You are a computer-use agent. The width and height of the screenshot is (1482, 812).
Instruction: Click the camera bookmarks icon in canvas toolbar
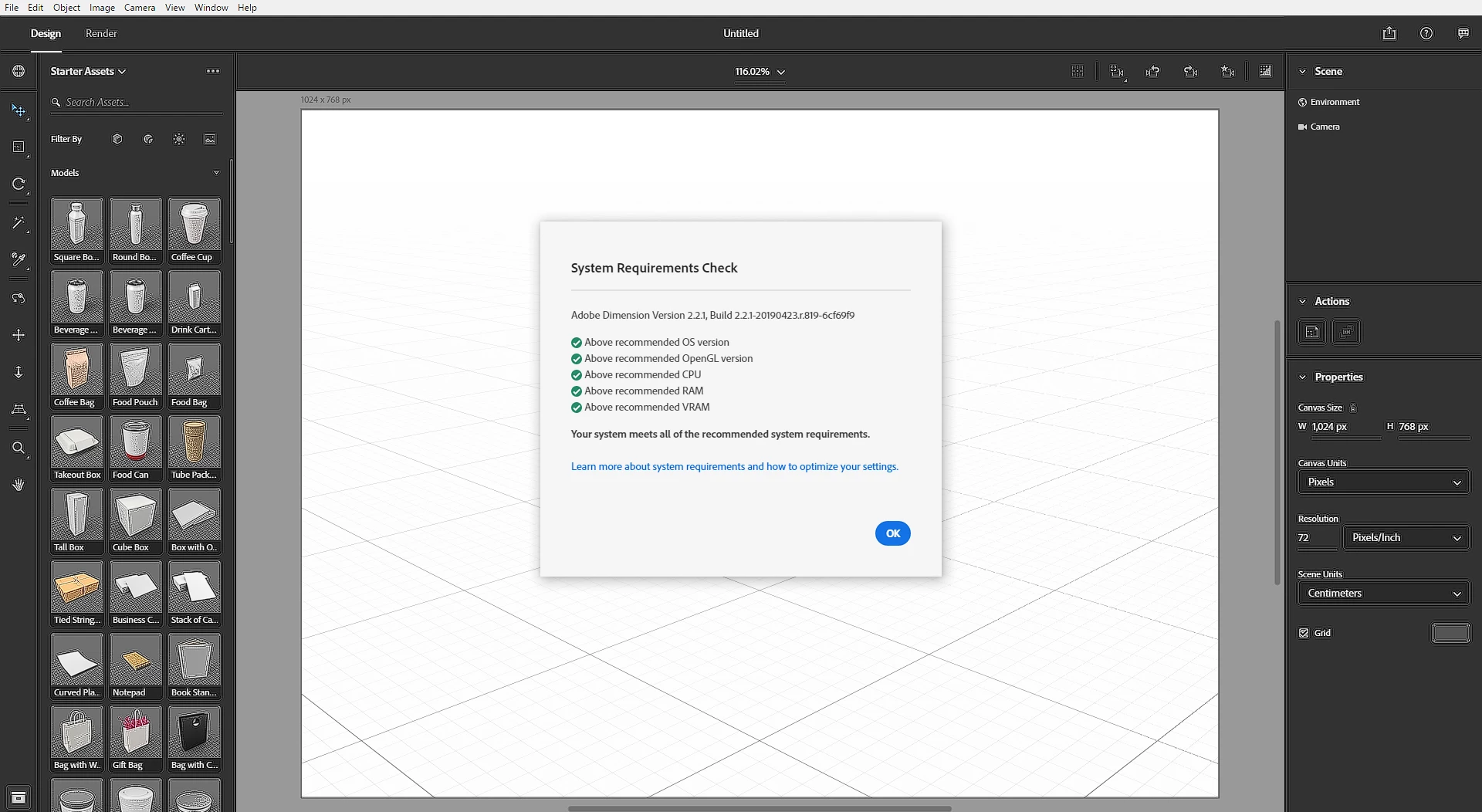pyautogui.click(x=1228, y=71)
